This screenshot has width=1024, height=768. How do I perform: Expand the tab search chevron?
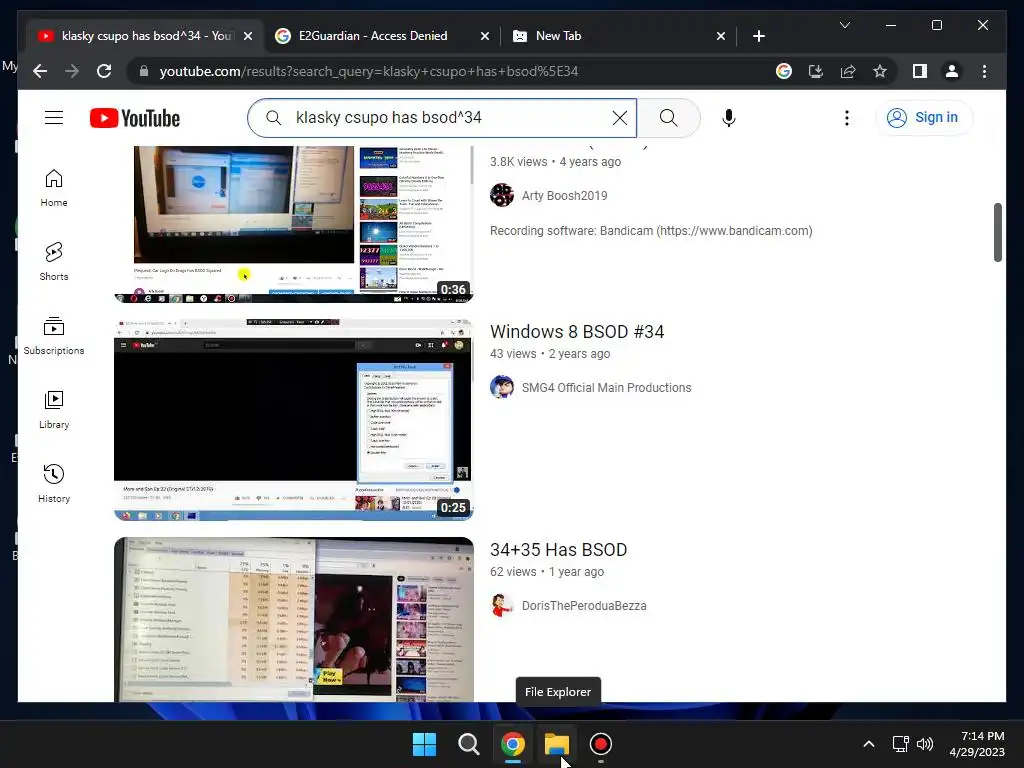click(x=844, y=25)
